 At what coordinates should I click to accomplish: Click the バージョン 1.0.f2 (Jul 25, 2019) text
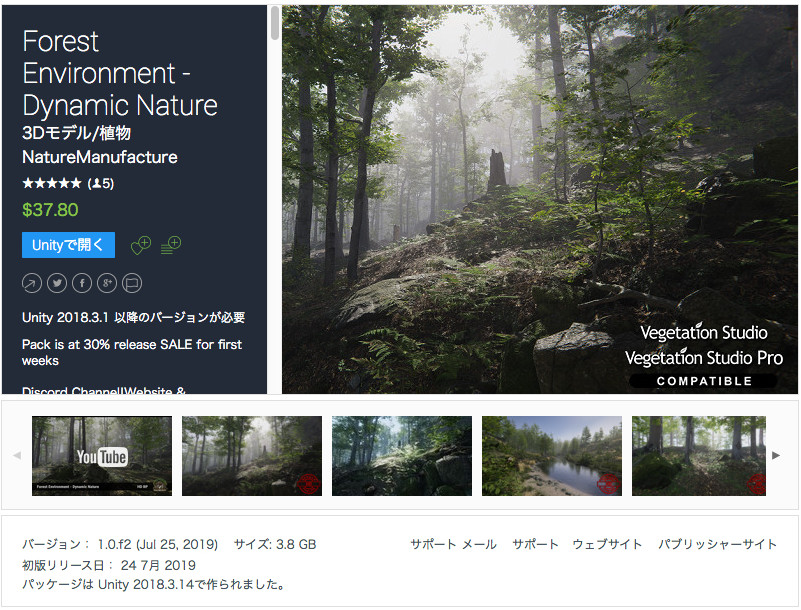coord(120,544)
